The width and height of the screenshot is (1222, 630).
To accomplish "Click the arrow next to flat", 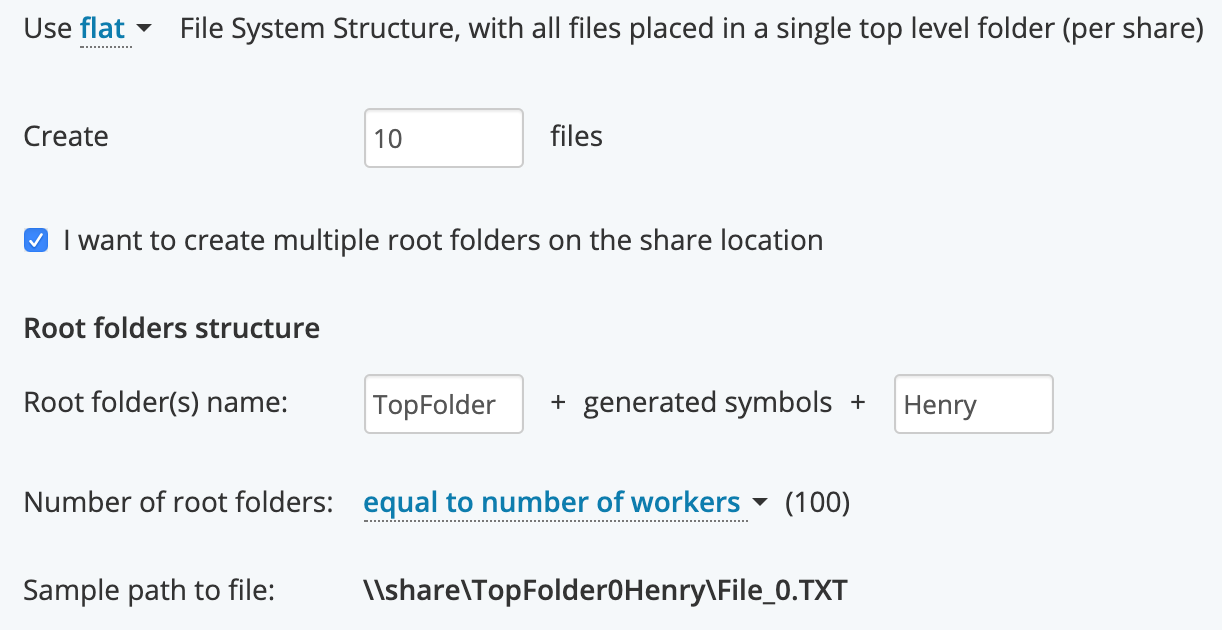I will [143, 30].
